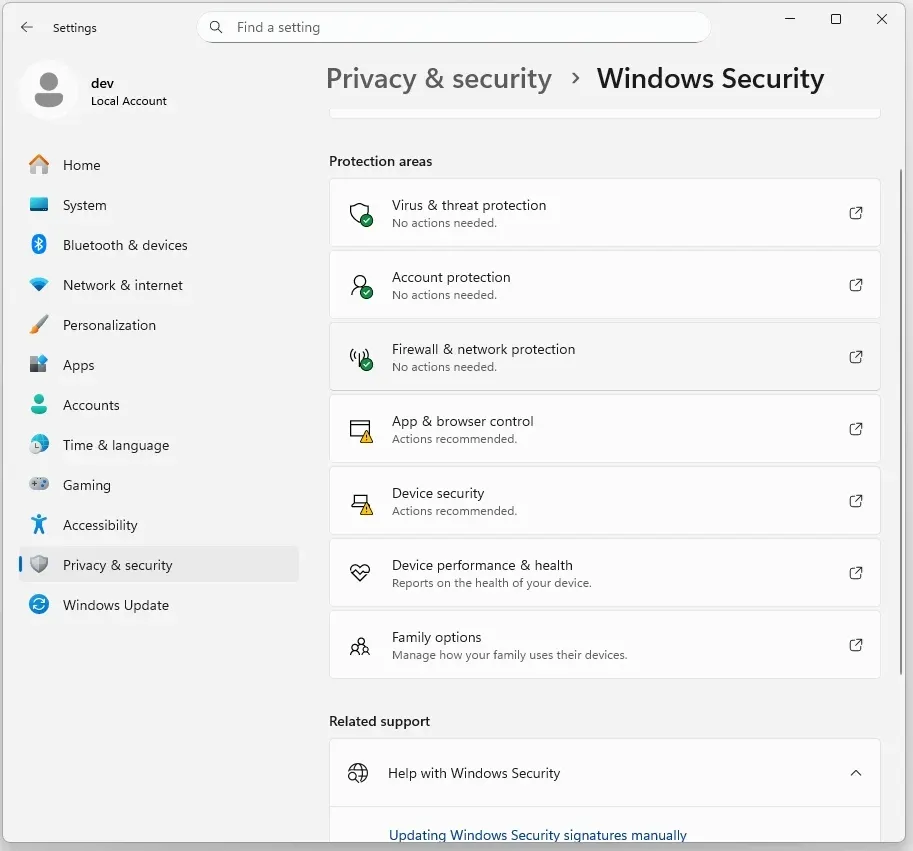Open the Device security card
Viewport: 913px width, 851px height.
[x=604, y=501]
